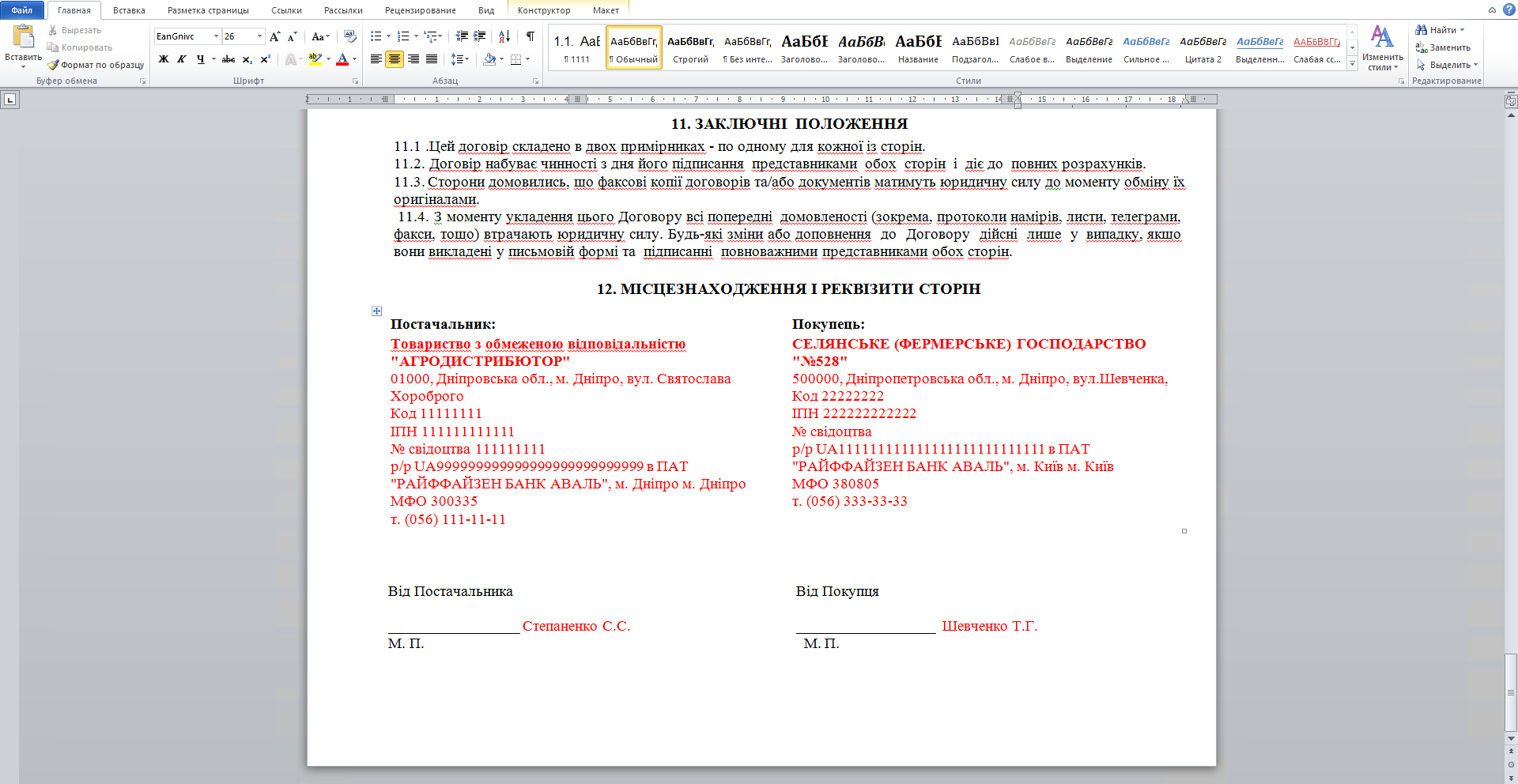Apply superscript formatting
The height and width of the screenshot is (784, 1518).
pyautogui.click(x=266, y=59)
